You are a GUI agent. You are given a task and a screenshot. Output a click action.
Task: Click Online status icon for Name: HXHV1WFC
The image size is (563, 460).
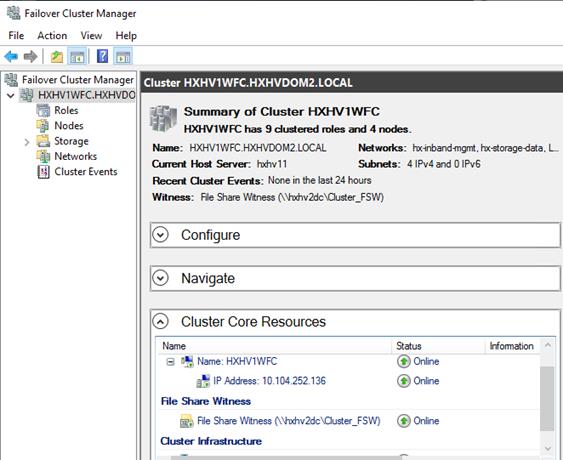point(404,361)
